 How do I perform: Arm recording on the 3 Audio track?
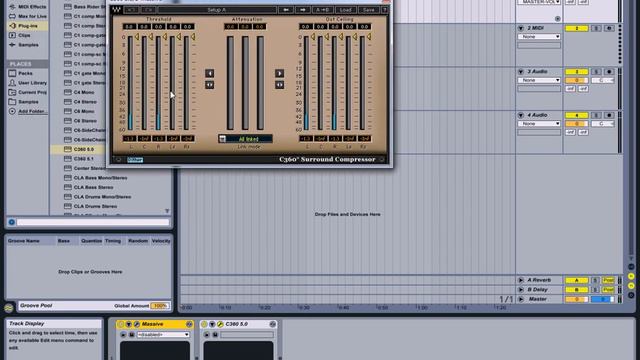pos(609,72)
